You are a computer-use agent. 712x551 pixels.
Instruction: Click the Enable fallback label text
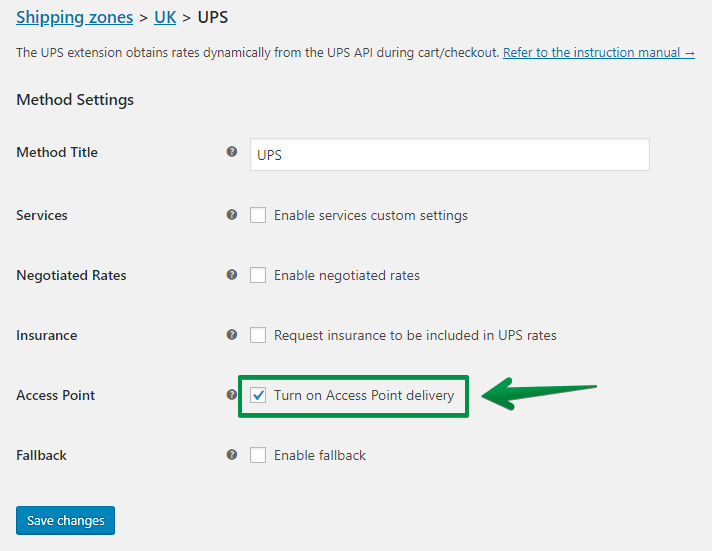click(320, 455)
